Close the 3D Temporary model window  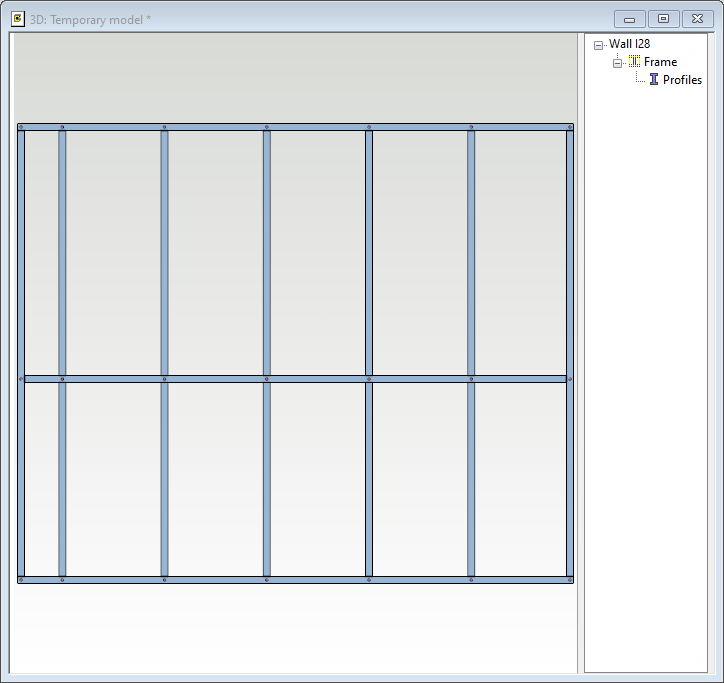coord(696,19)
